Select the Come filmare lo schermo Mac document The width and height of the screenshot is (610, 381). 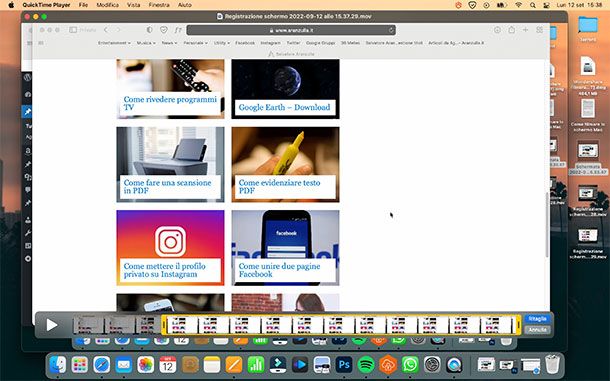[x=588, y=109]
